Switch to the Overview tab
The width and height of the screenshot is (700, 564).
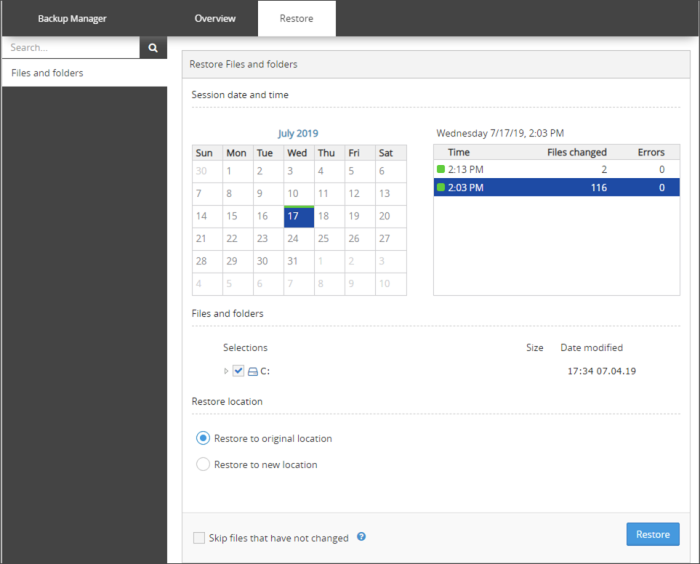coord(215,19)
